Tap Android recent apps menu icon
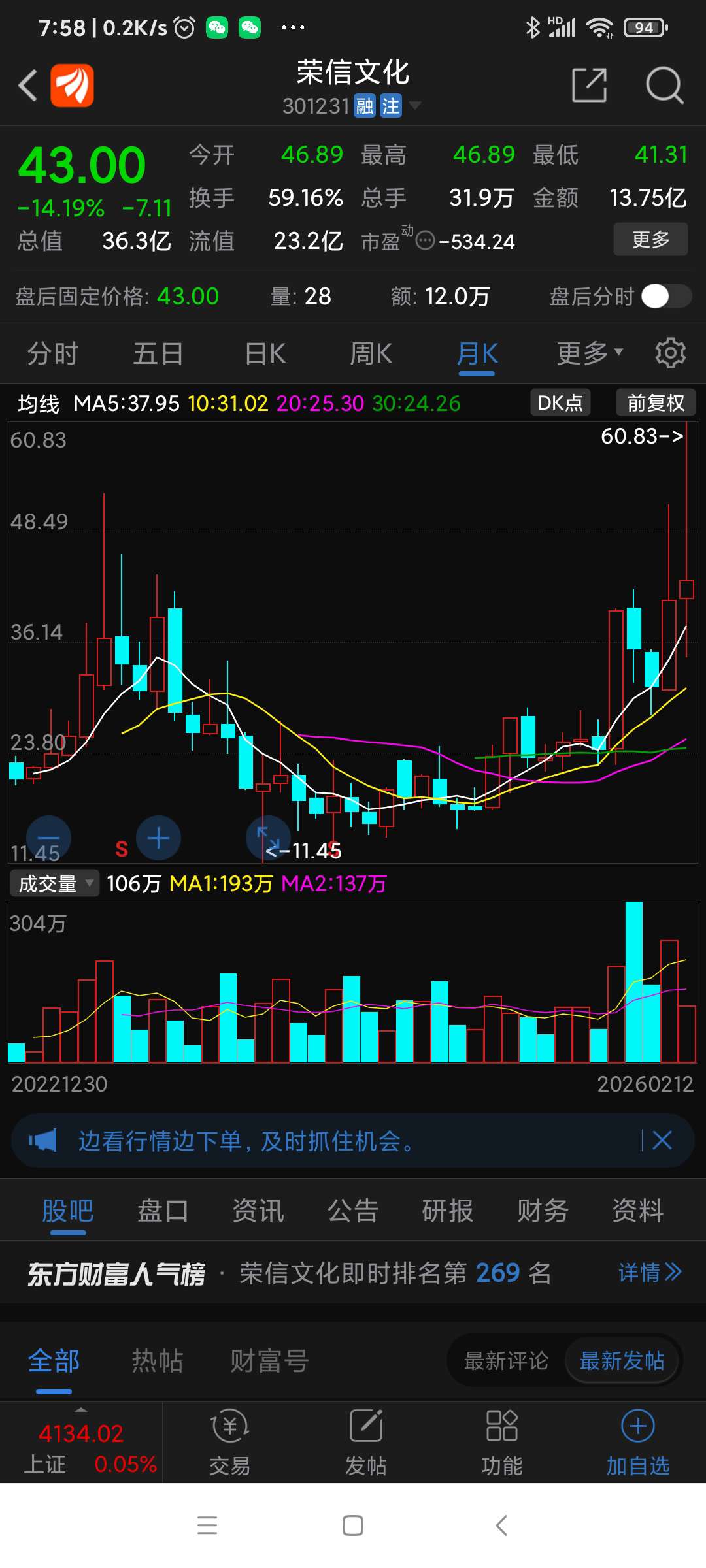The image size is (706, 1568). 207,1525
